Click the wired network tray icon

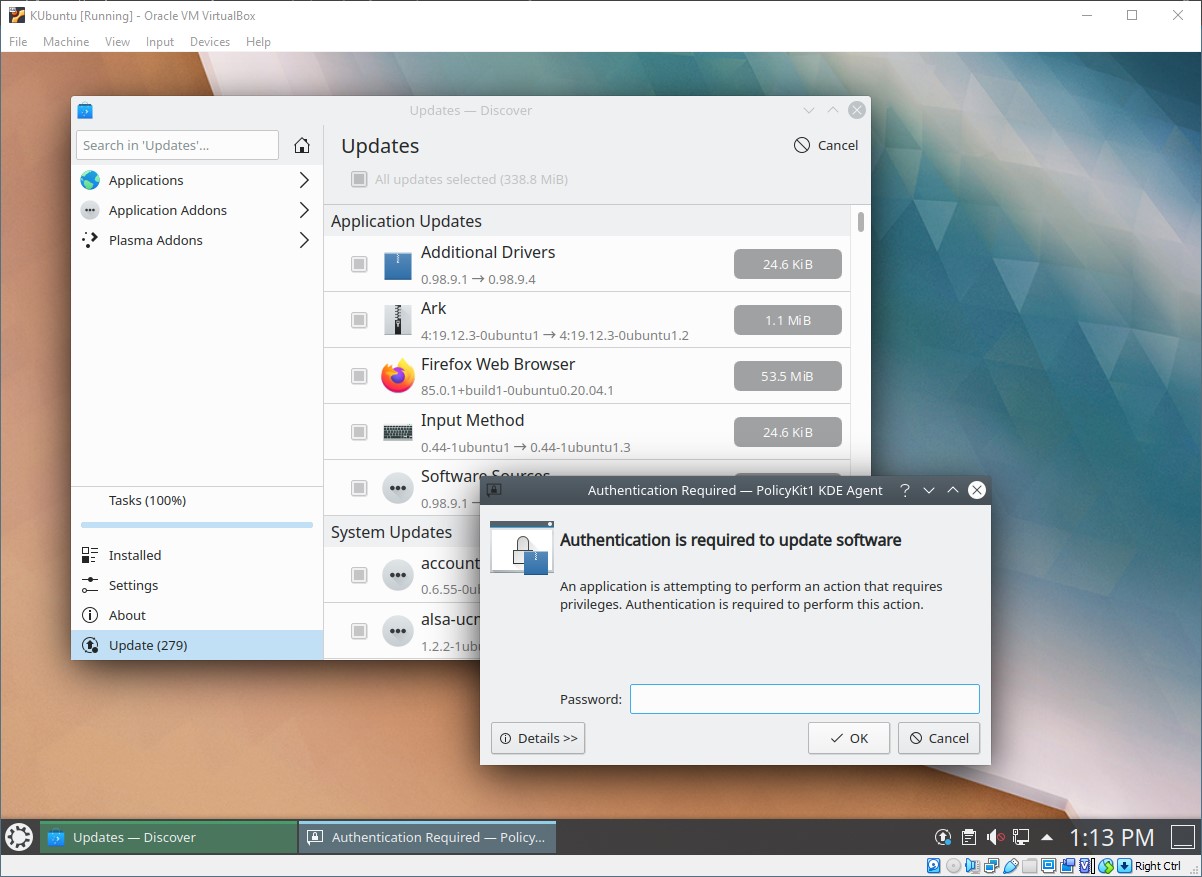tap(1021, 837)
